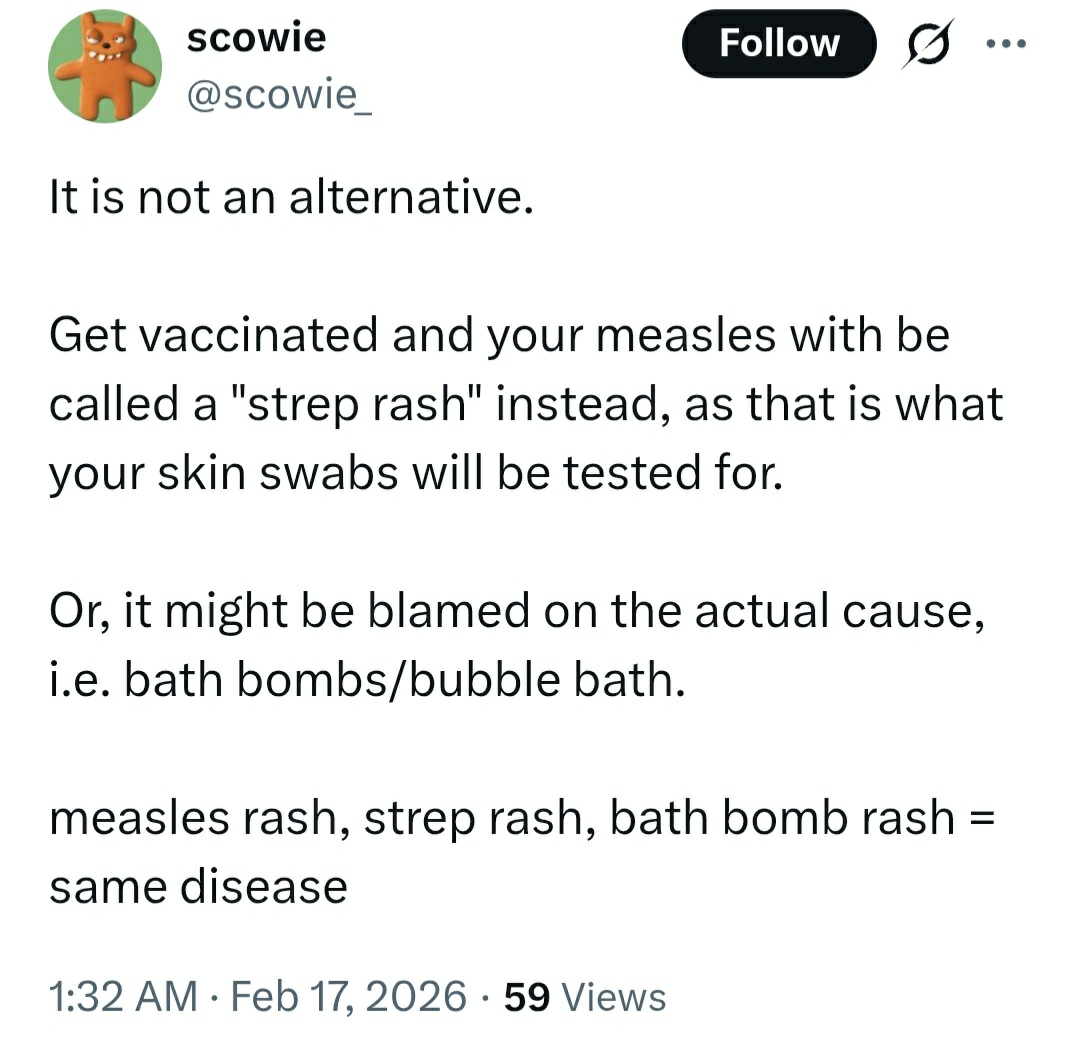Click the word "vaccinated" in the tweet
This screenshot has height=1050, width=1080.
pos(263,336)
